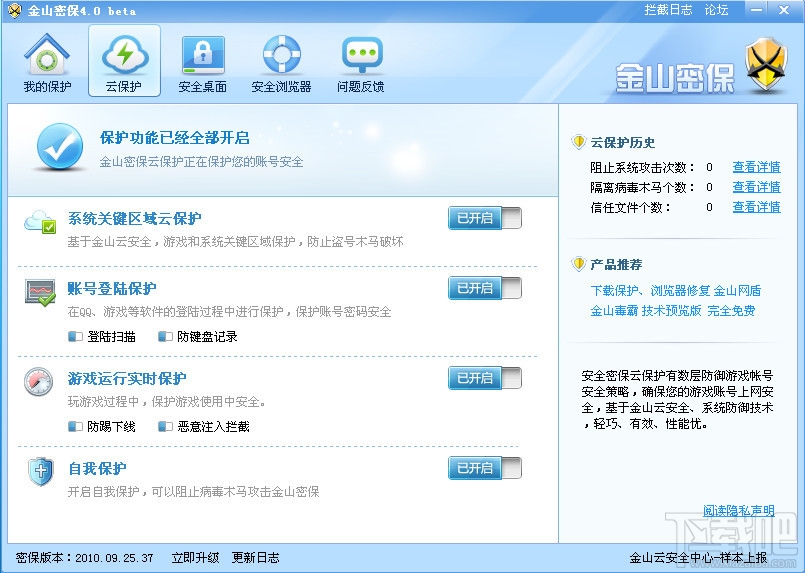View details for 隔离病毒木马个数
The height and width of the screenshot is (573, 805).
(x=756, y=187)
